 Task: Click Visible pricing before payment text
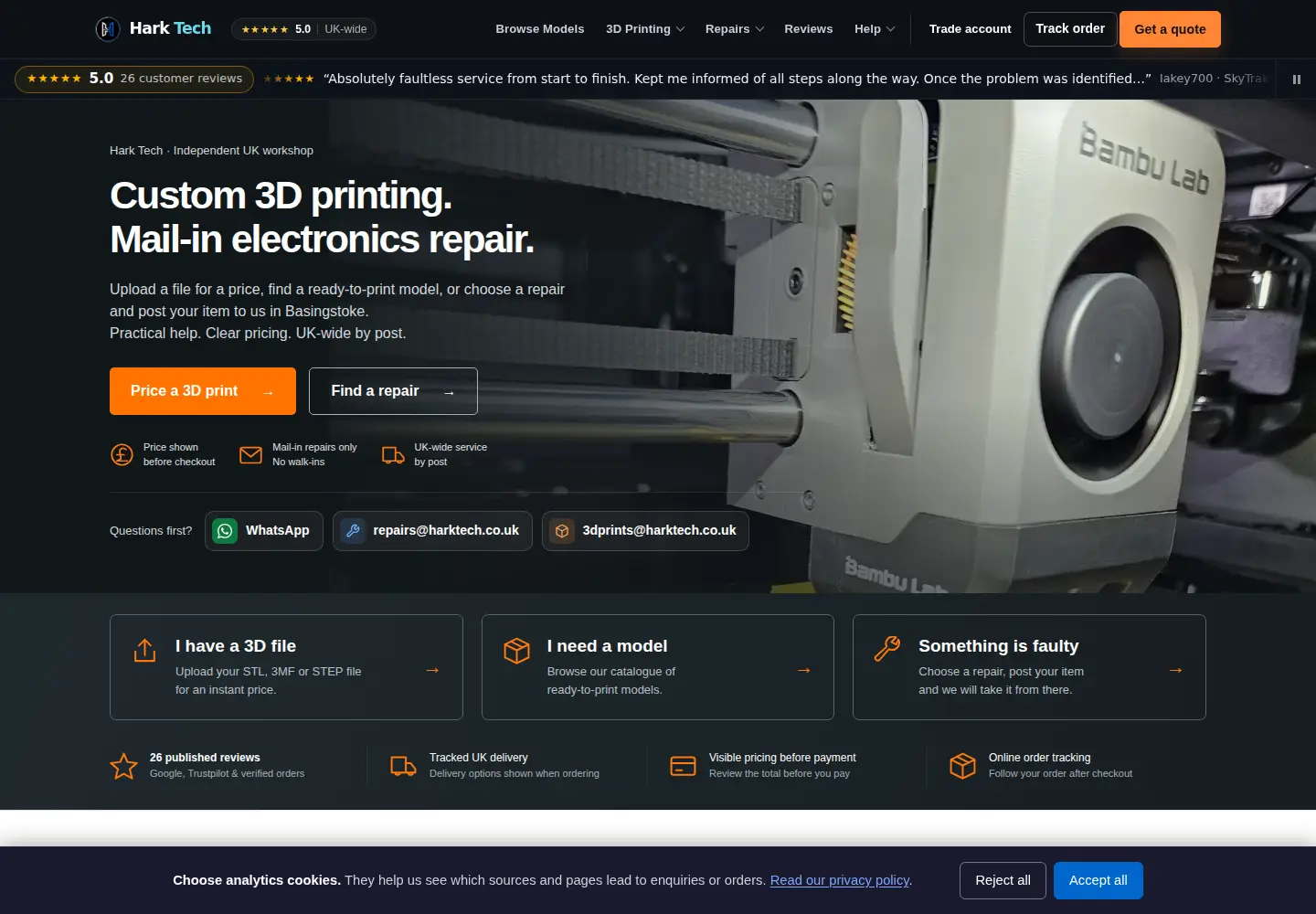782,758
